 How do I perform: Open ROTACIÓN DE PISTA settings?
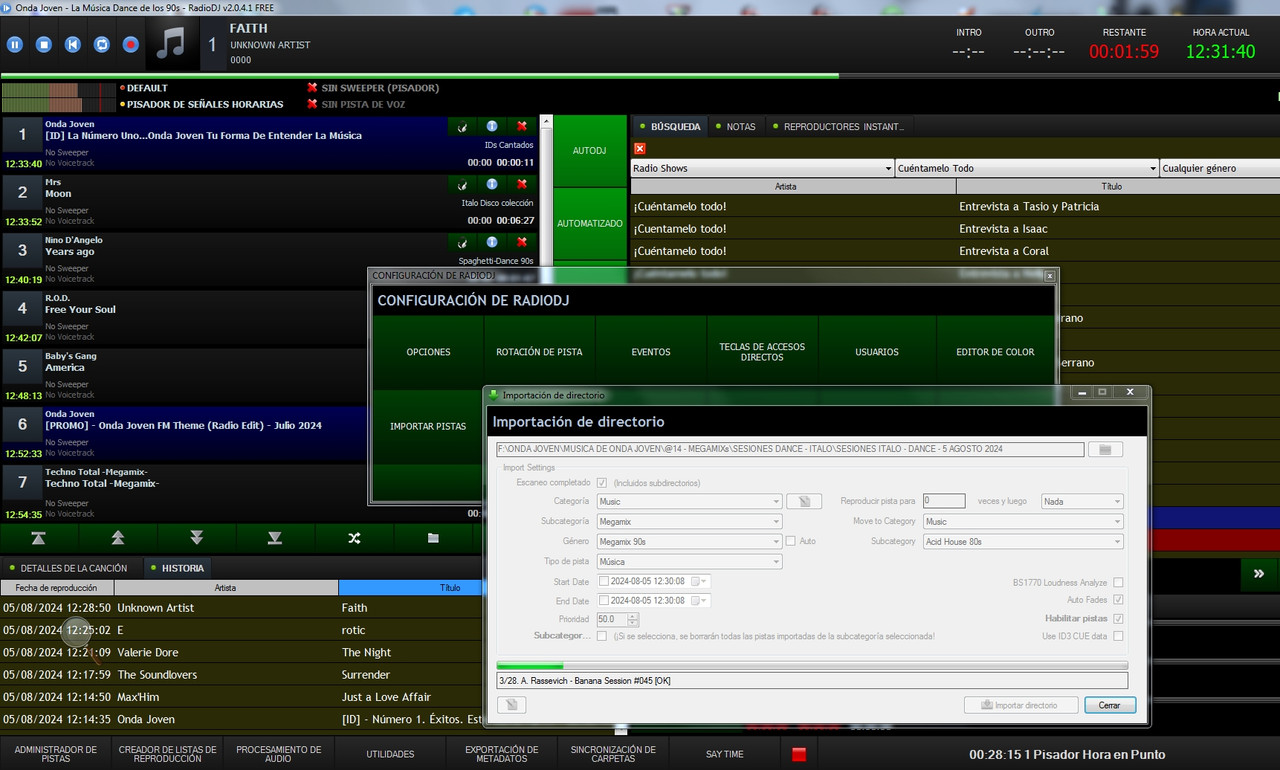(540, 352)
